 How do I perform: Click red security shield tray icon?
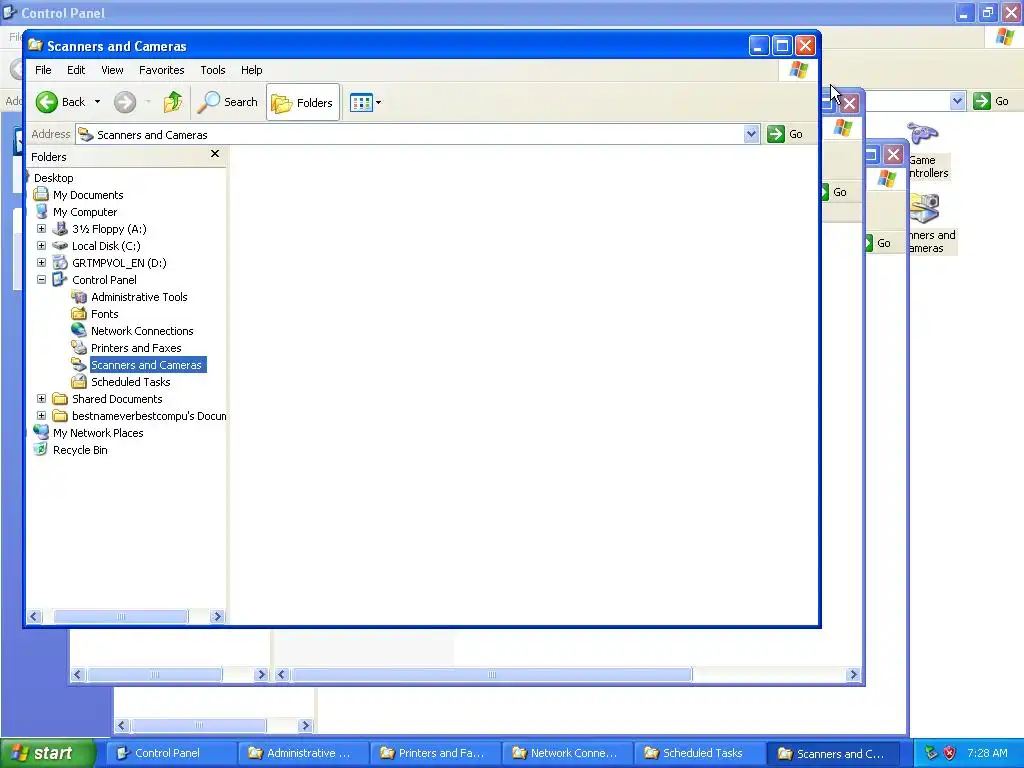coord(950,753)
